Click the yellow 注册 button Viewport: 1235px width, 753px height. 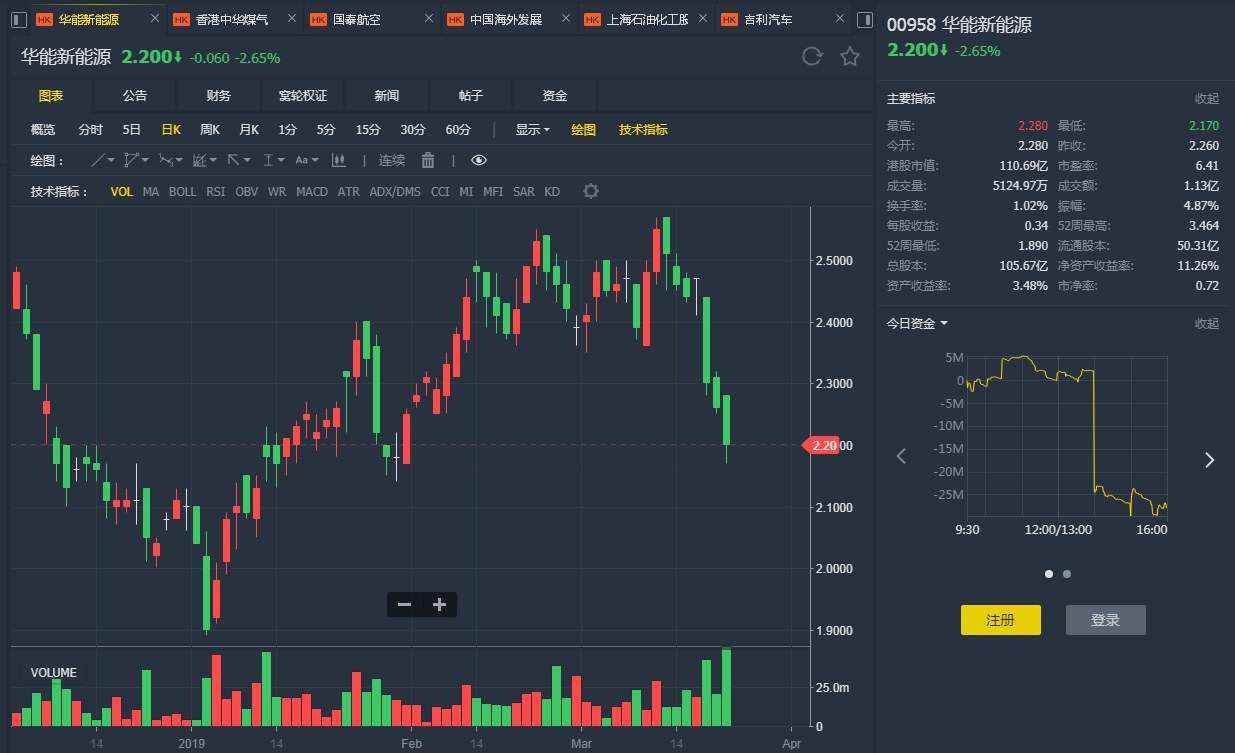point(1000,620)
